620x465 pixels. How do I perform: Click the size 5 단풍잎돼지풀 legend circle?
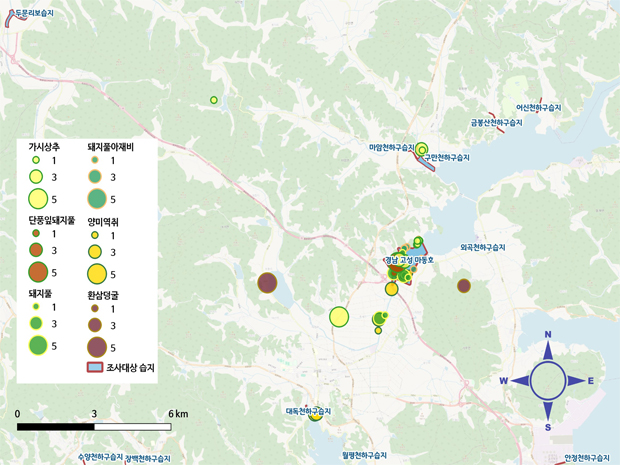[x=38, y=272]
